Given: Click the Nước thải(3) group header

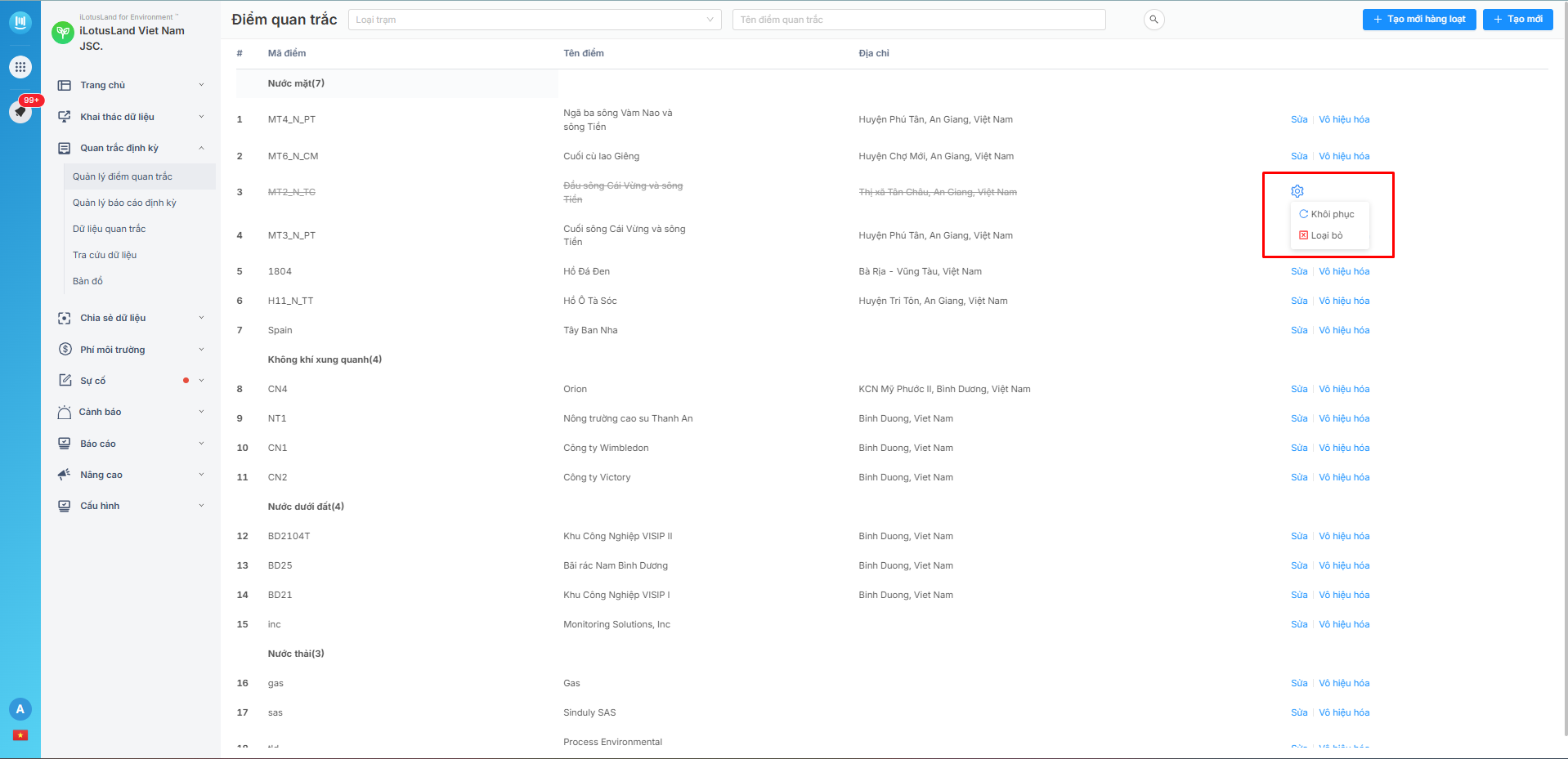Looking at the screenshot, I should coord(296,654).
